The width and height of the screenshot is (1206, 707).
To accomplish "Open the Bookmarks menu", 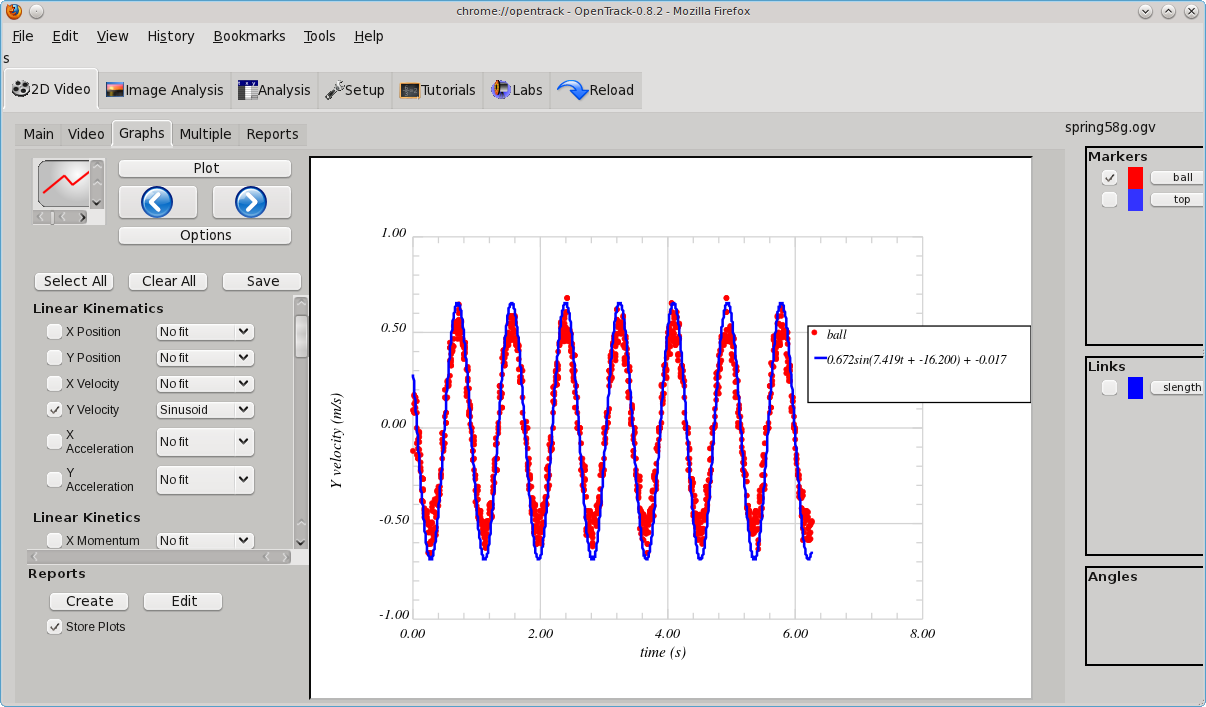I will (249, 36).
